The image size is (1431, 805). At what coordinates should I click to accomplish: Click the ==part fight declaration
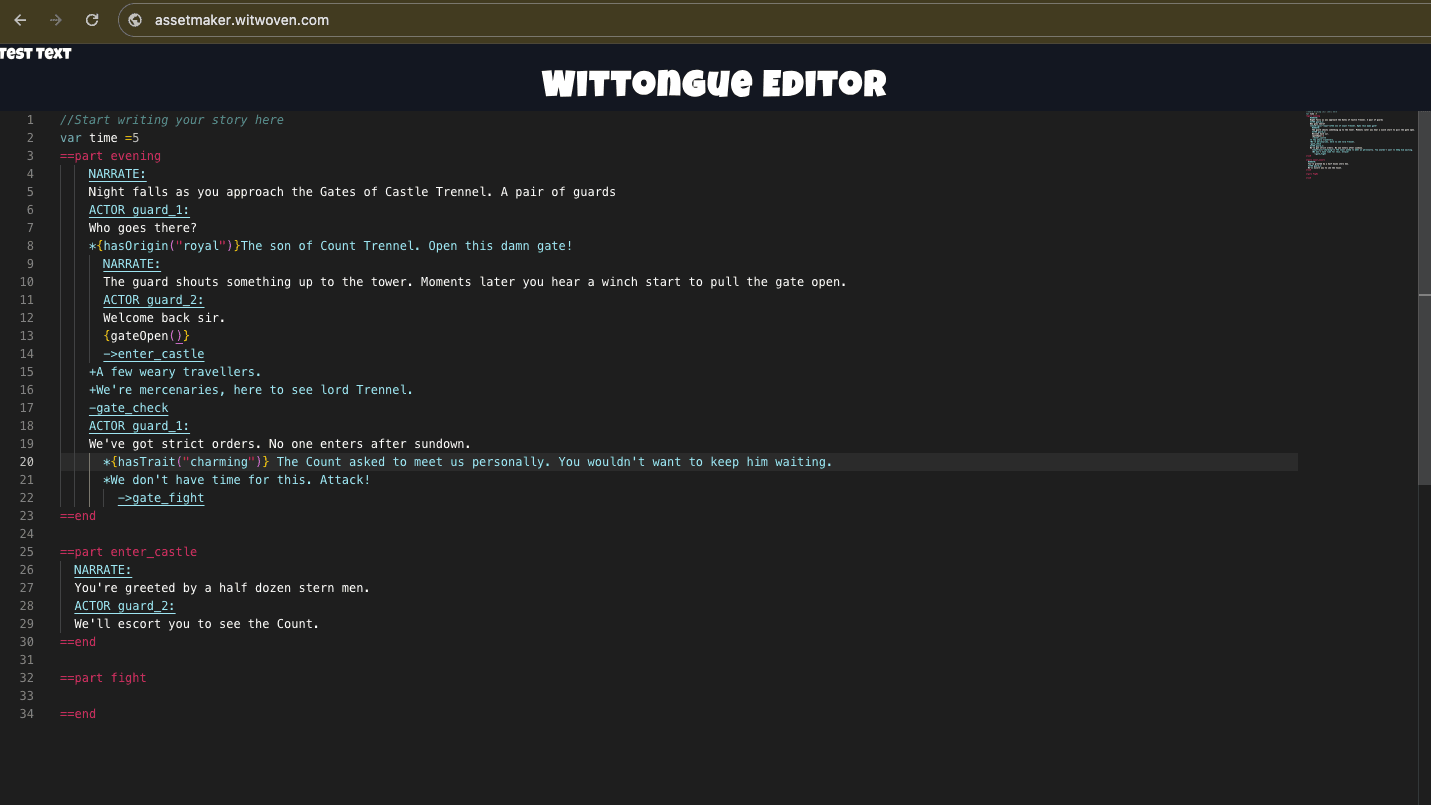click(103, 677)
